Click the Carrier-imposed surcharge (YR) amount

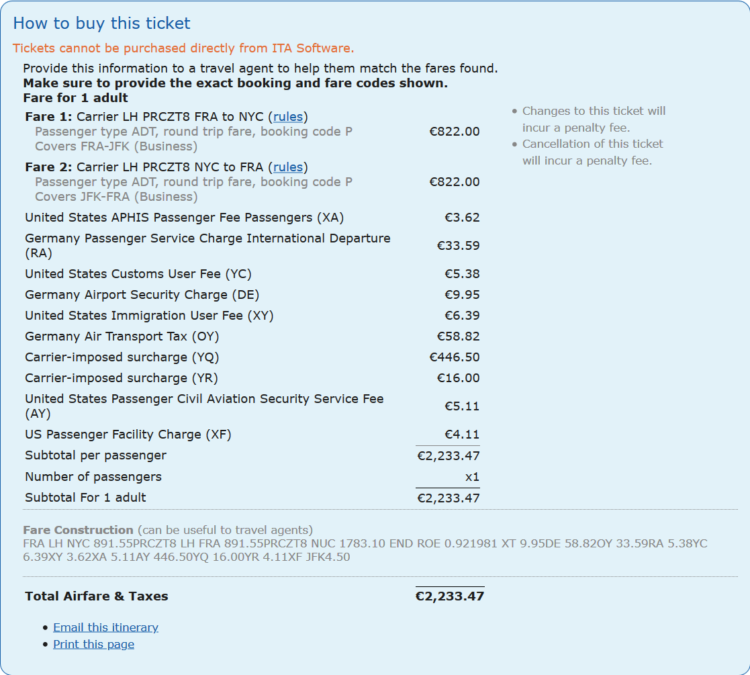[458, 378]
